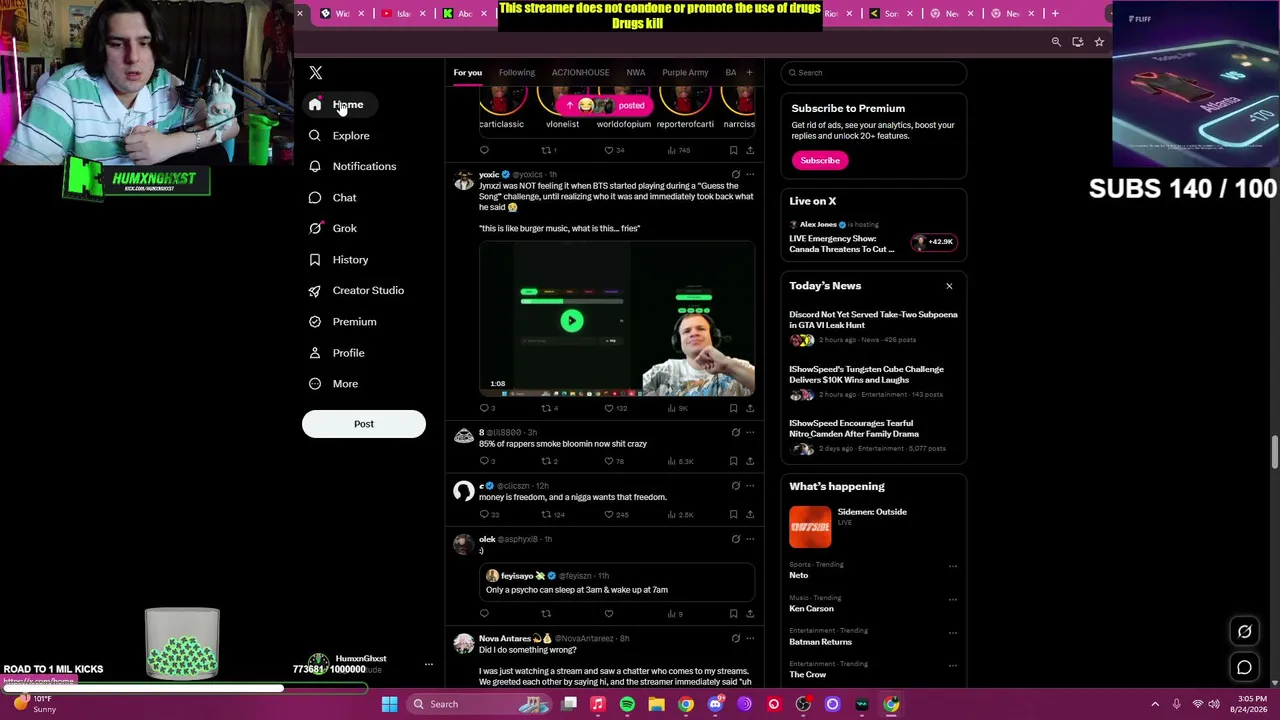
Task: Show hidden system tray icons
Action: pyautogui.click(x=1155, y=704)
